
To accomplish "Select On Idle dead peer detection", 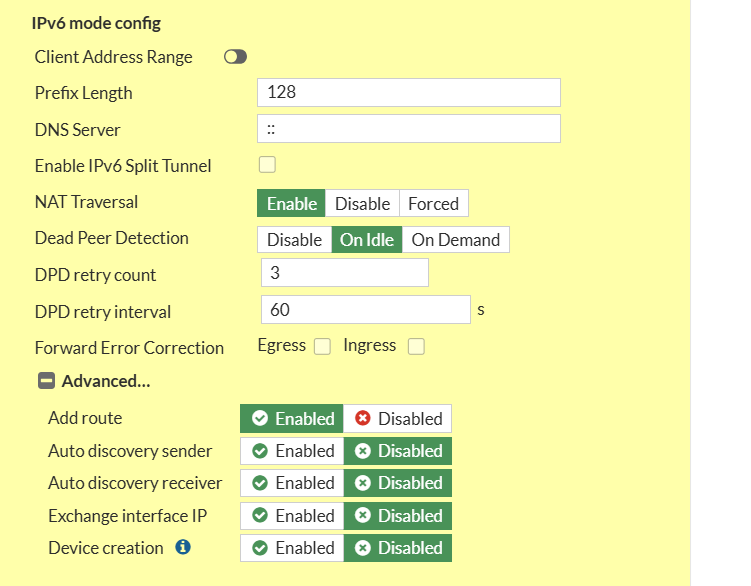I will click(367, 240).
